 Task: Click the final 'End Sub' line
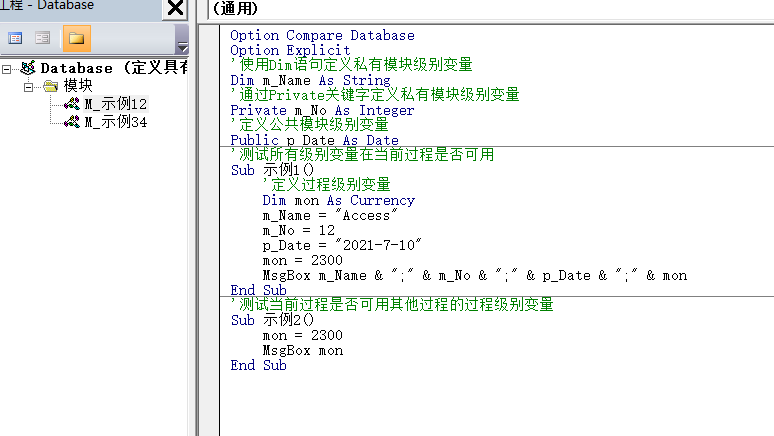point(259,365)
